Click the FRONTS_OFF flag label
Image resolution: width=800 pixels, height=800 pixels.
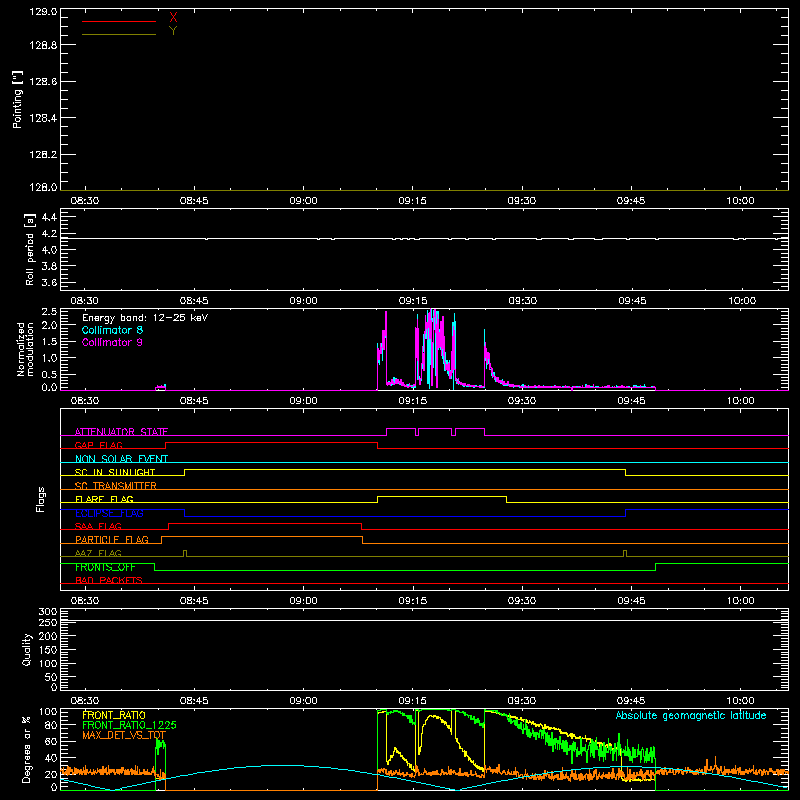pos(105,567)
